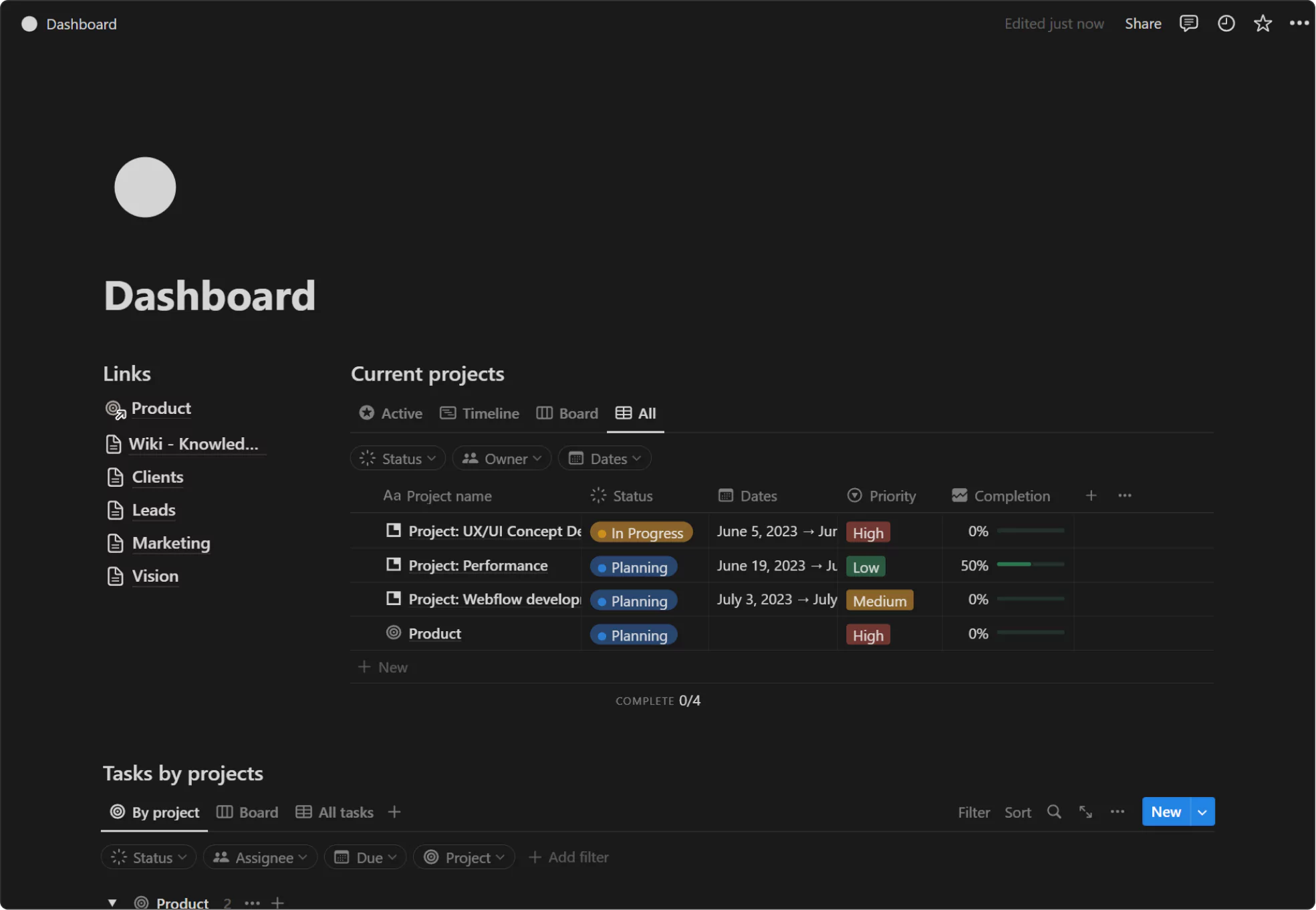Add a column in Current projects table

[x=1091, y=495]
